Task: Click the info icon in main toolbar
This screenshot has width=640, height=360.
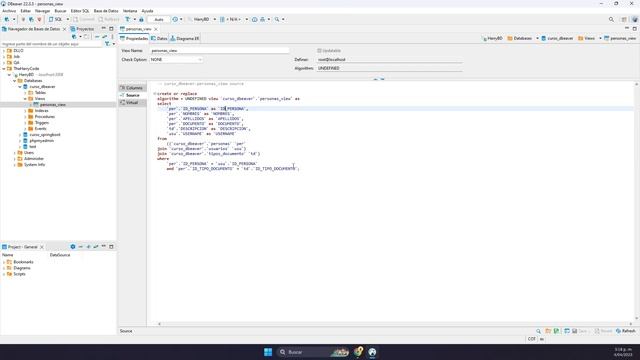Action: pos(254,19)
